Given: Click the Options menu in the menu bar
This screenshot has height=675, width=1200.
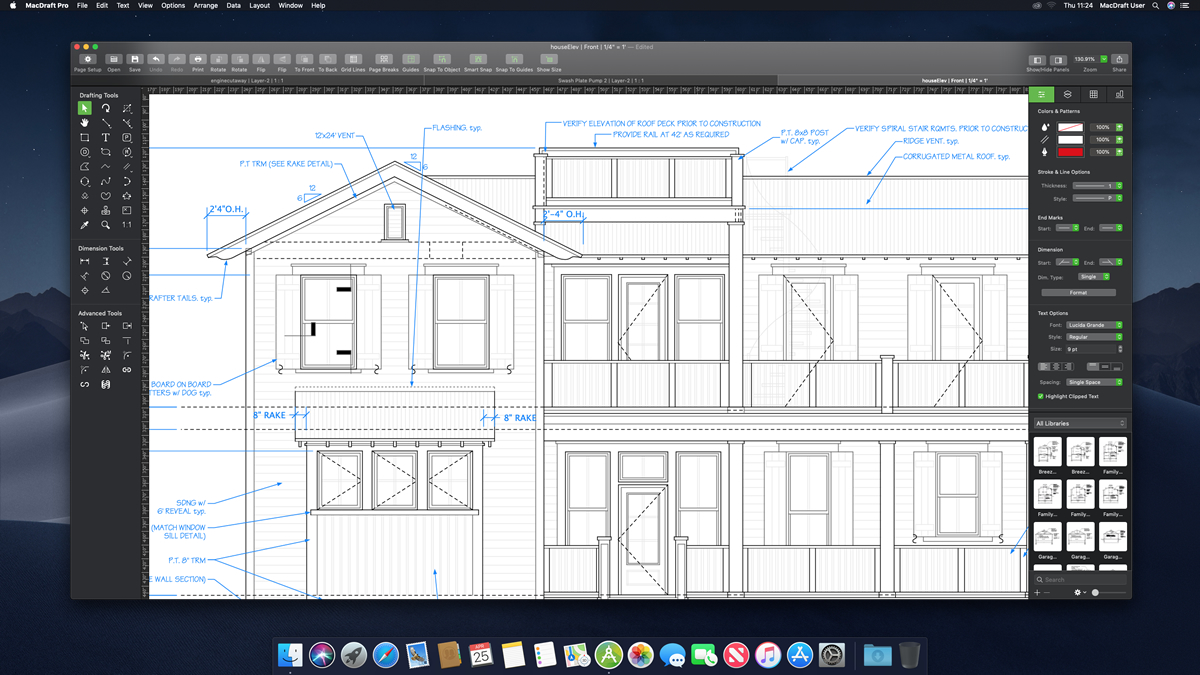Looking at the screenshot, I should (x=172, y=5).
